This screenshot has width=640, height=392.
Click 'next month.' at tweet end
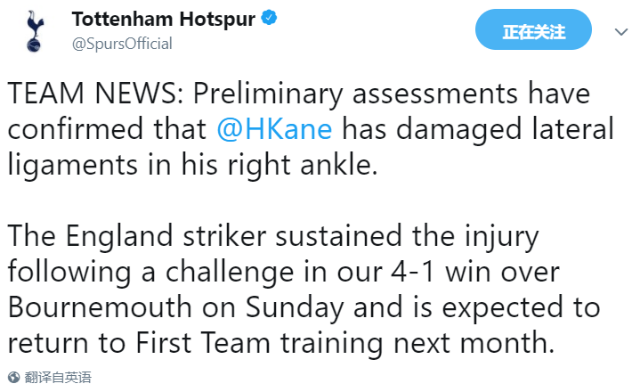tap(474, 343)
